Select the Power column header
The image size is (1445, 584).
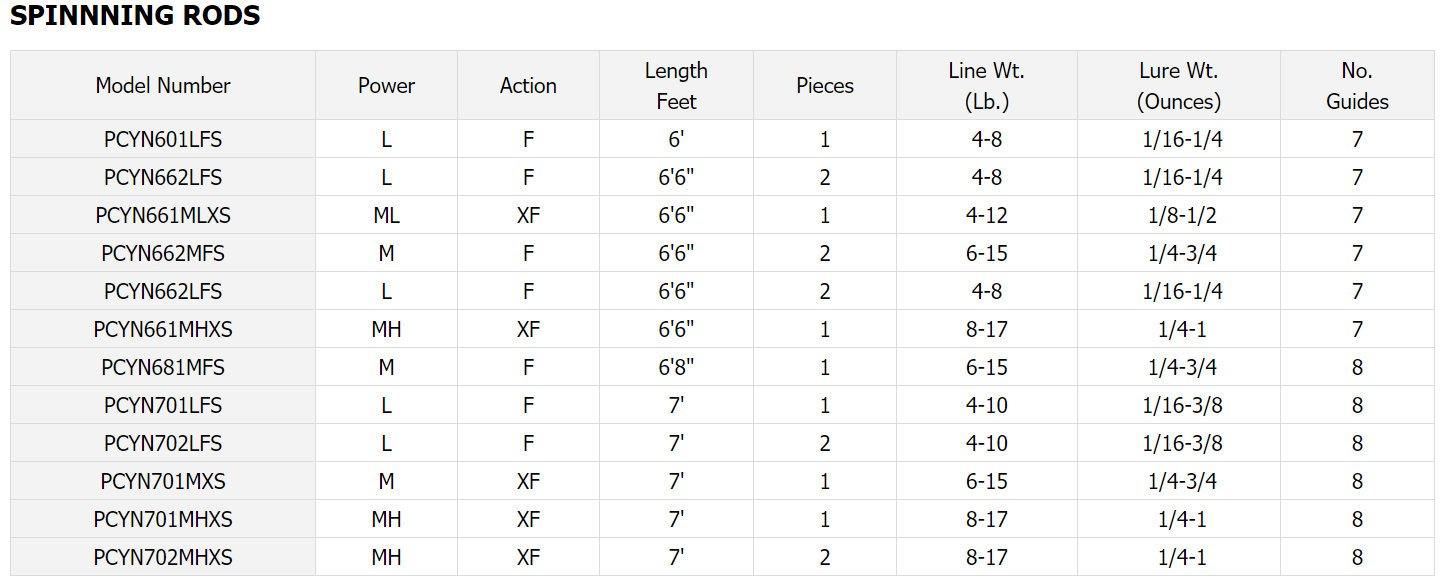pos(386,86)
